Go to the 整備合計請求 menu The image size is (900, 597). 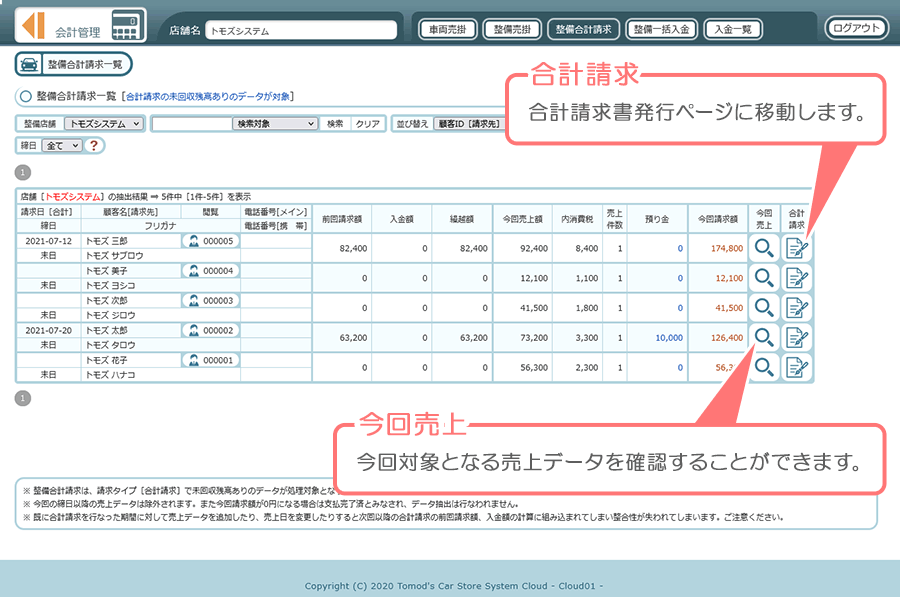583,29
